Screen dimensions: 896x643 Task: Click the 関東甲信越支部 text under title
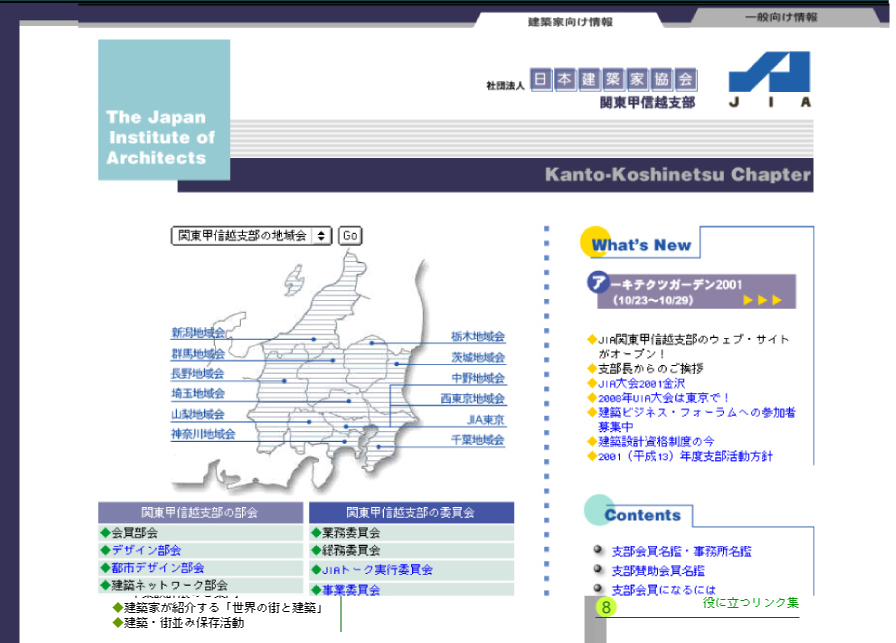(x=647, y=102)
